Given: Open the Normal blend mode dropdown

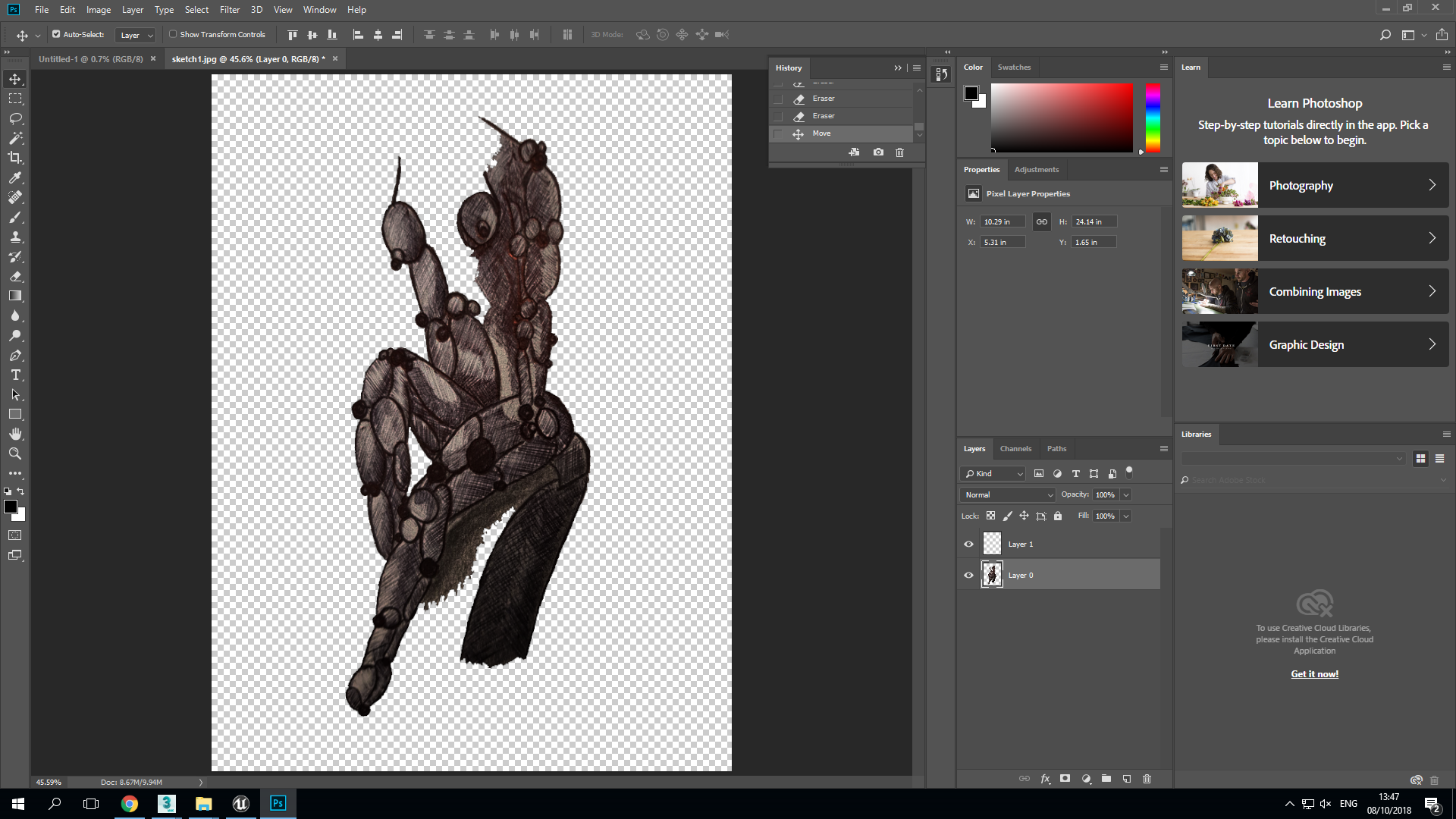Looking at the screenshot, I should [x=1008, y=494].
